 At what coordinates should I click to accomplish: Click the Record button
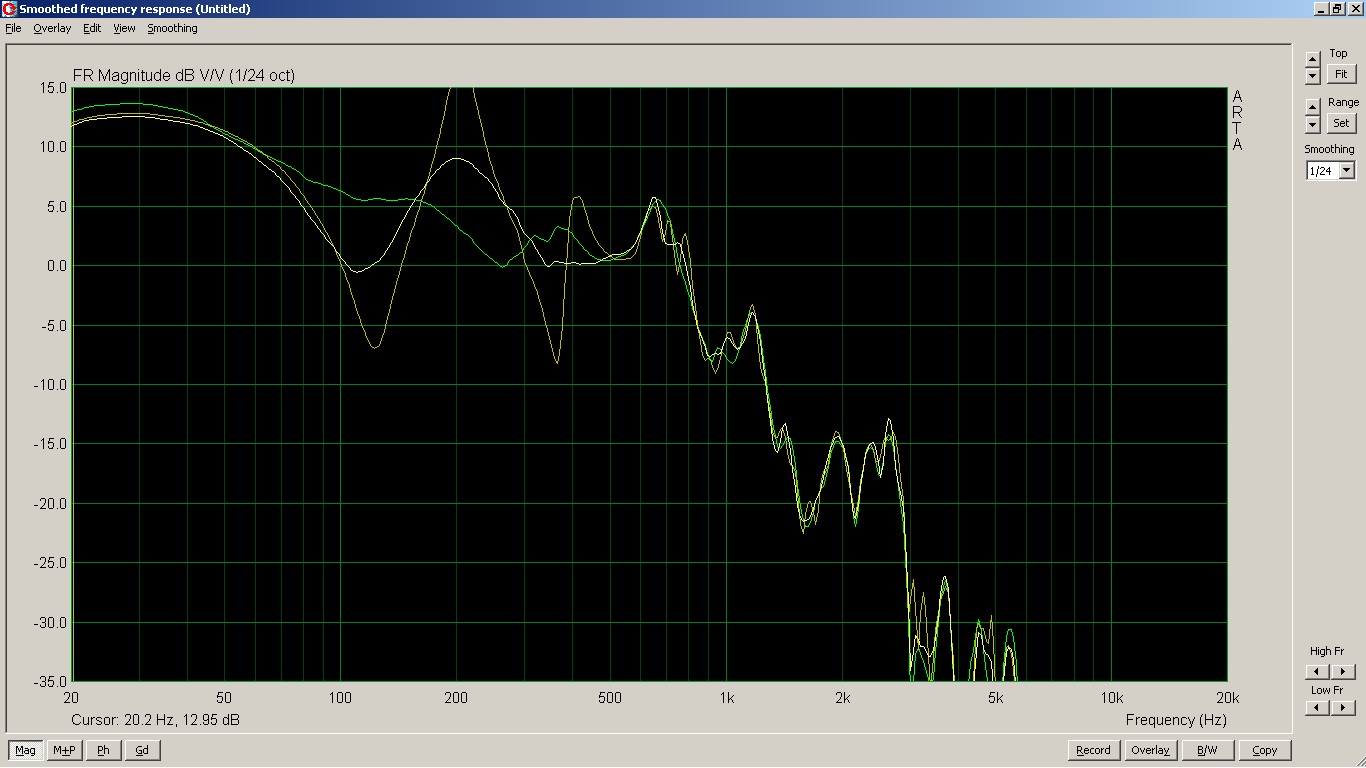pos(1093,750)
